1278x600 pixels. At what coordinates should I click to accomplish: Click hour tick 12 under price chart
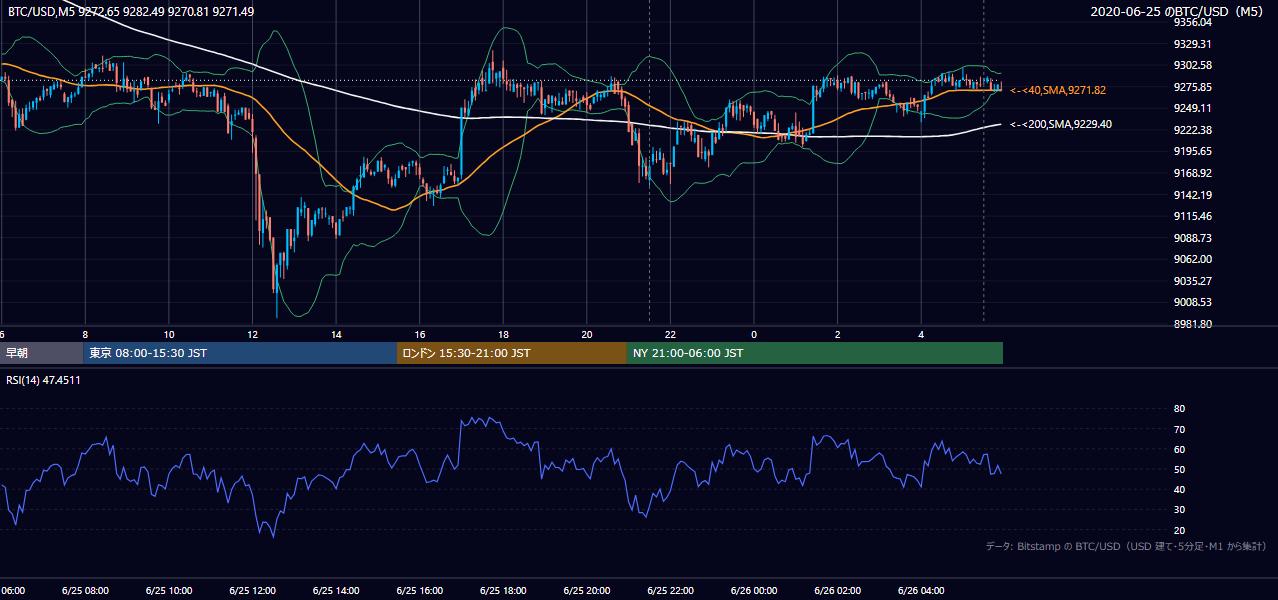tap(252, 334)
